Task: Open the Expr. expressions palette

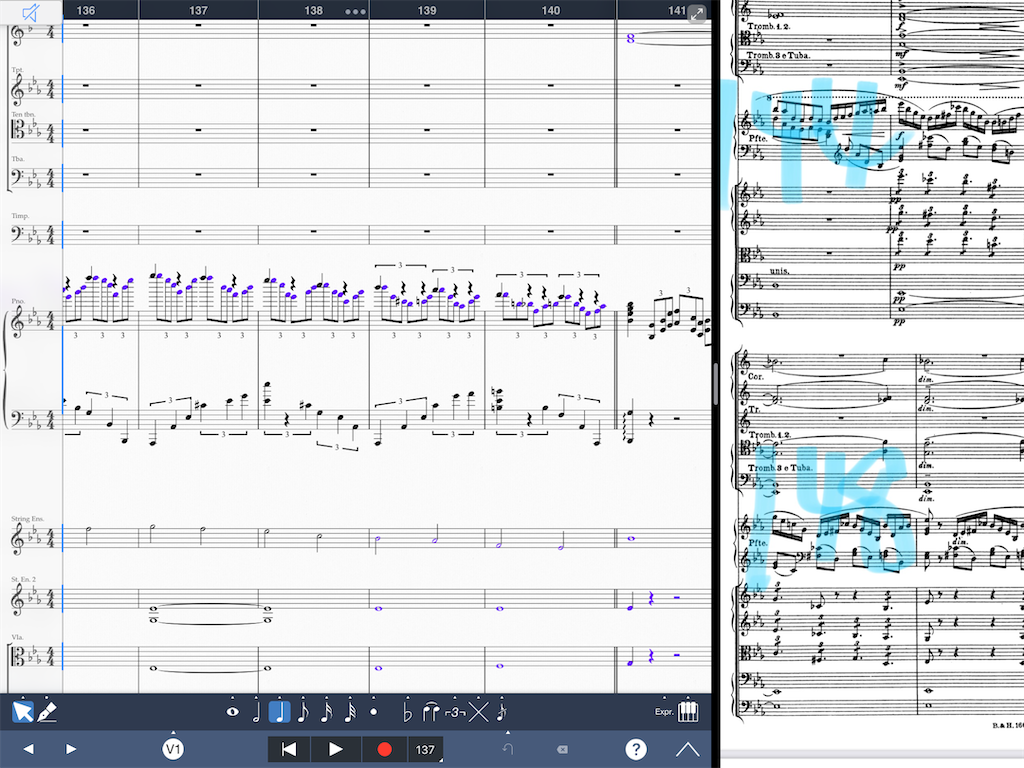Action: pos(664,712)
